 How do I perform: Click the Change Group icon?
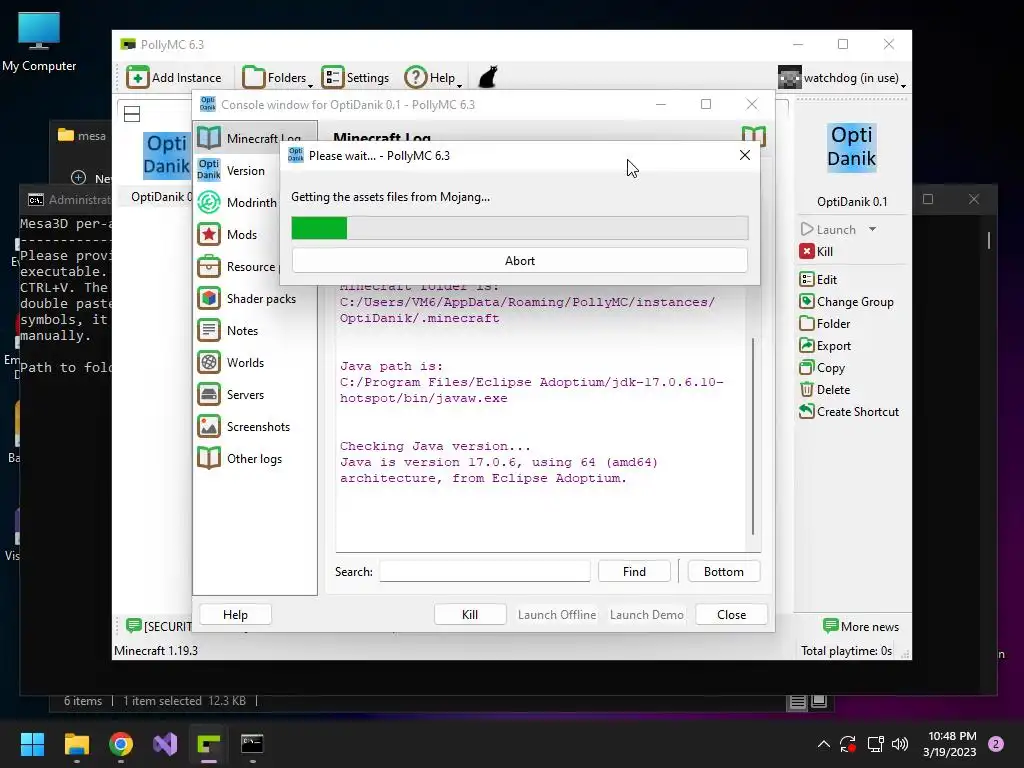pyautogui.click(x=807, y=302)
